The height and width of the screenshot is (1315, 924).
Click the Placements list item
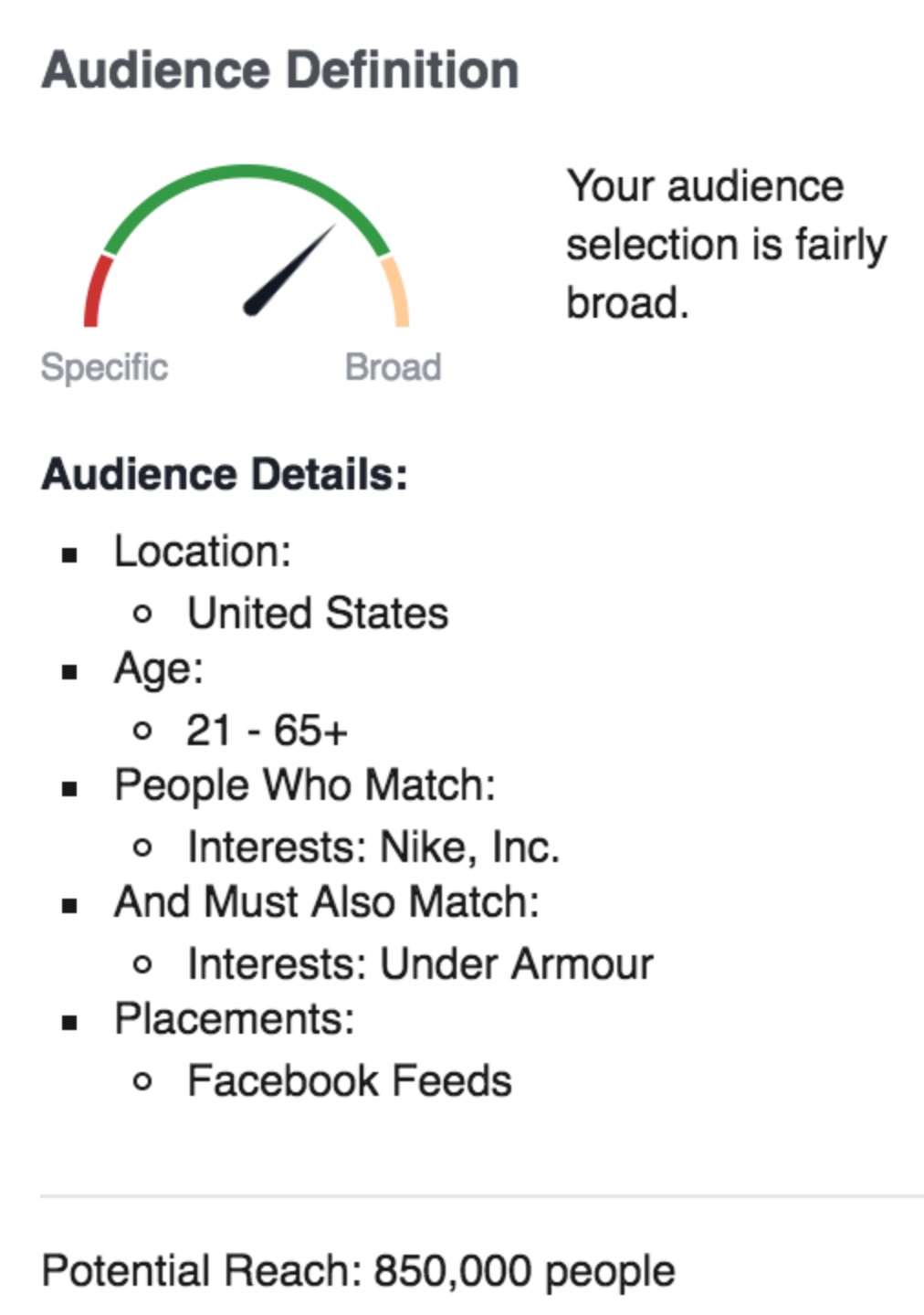coord(234,1019)
